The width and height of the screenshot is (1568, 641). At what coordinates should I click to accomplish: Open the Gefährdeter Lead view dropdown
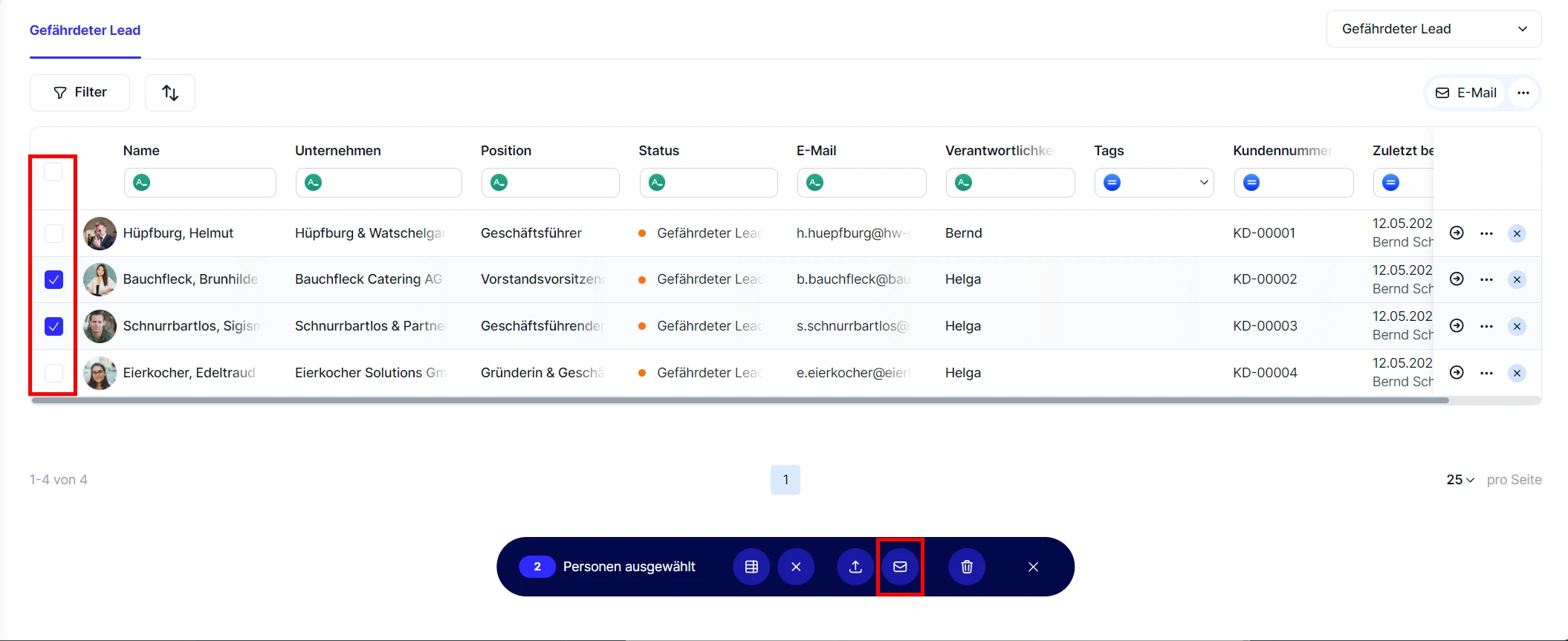(1433, 29)
